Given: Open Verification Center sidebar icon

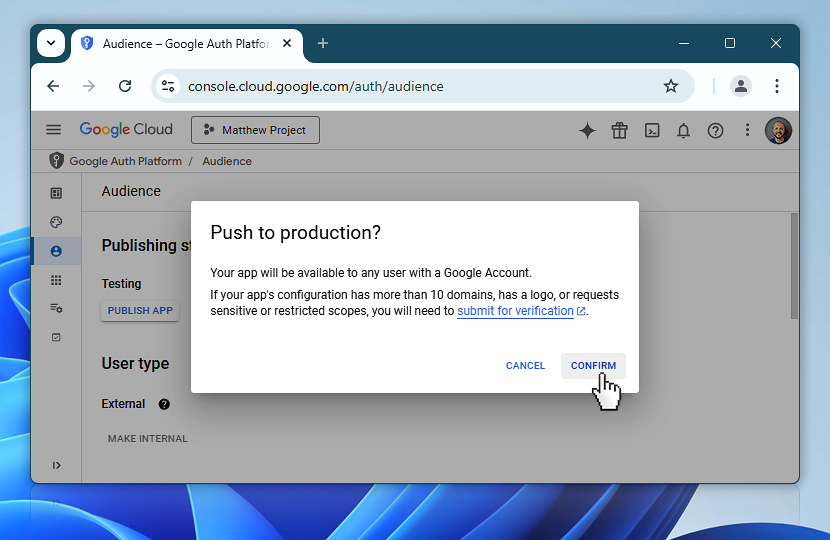Looking at the screenshot, I should [56, 337].
